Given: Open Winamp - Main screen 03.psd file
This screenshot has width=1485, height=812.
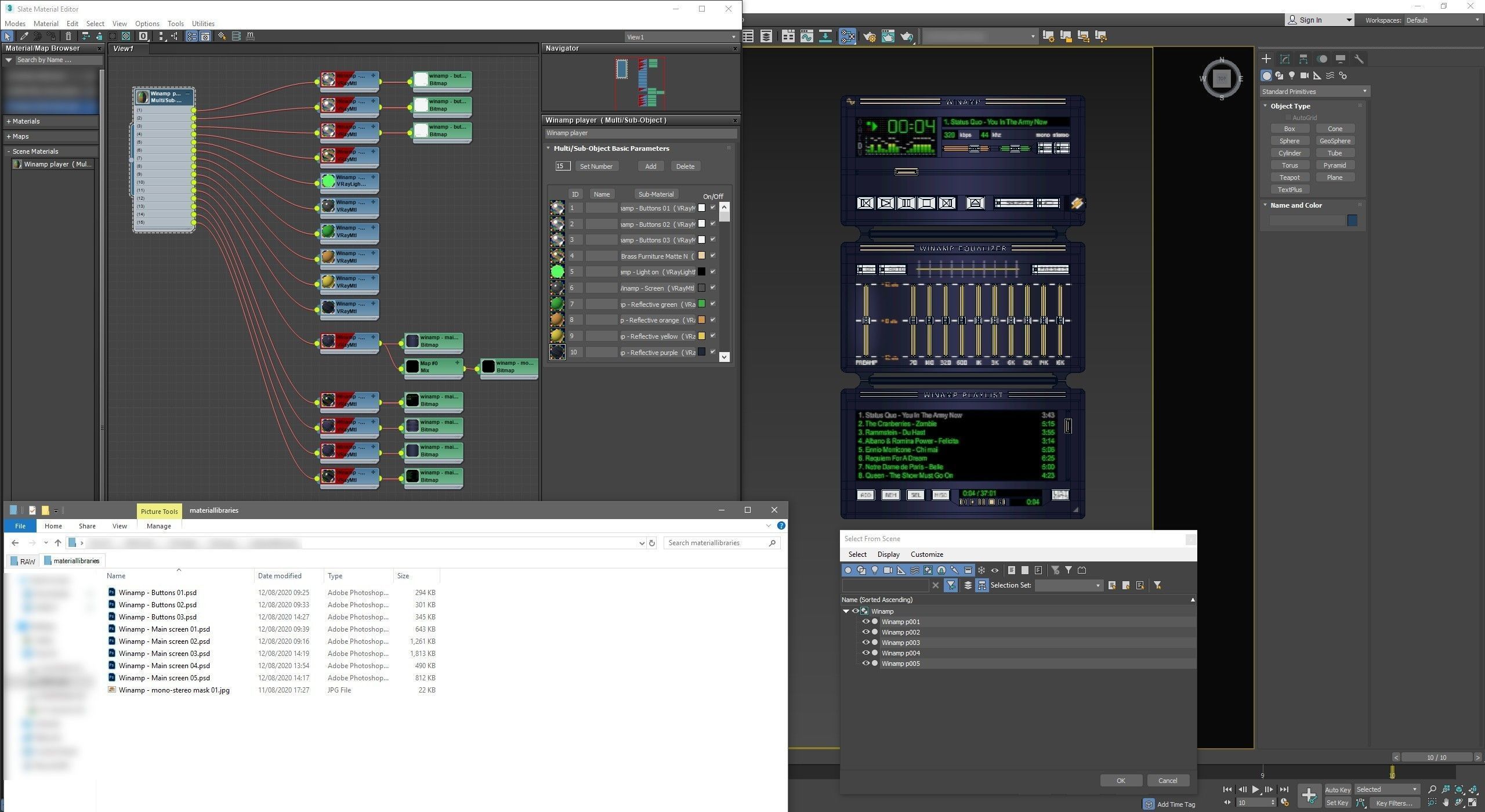Looking at the screenshot, I should [x=164, y=654].
